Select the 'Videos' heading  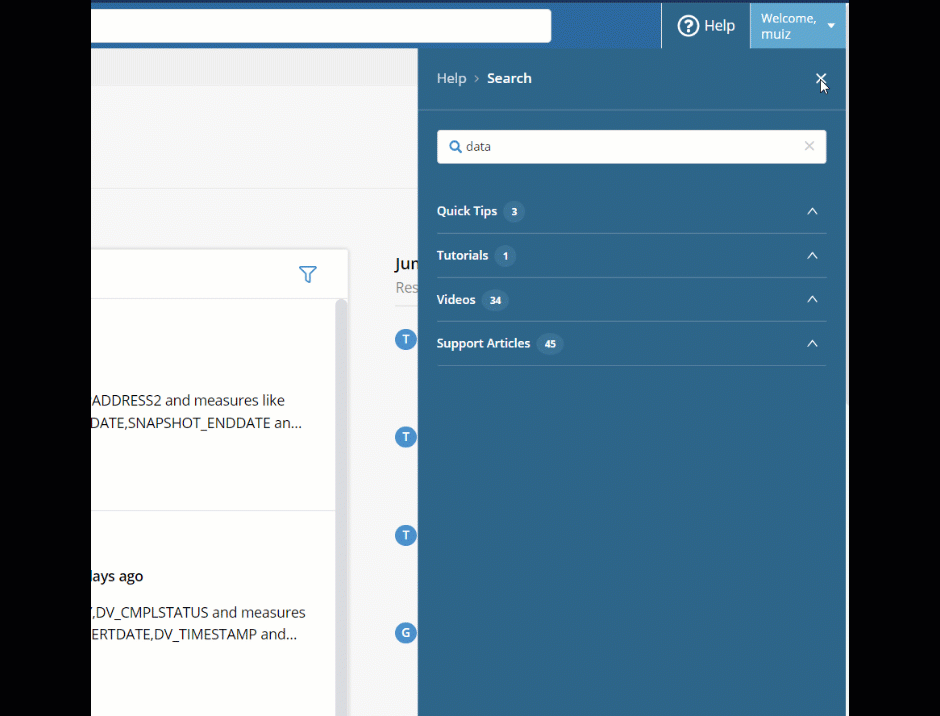point(456,300)
